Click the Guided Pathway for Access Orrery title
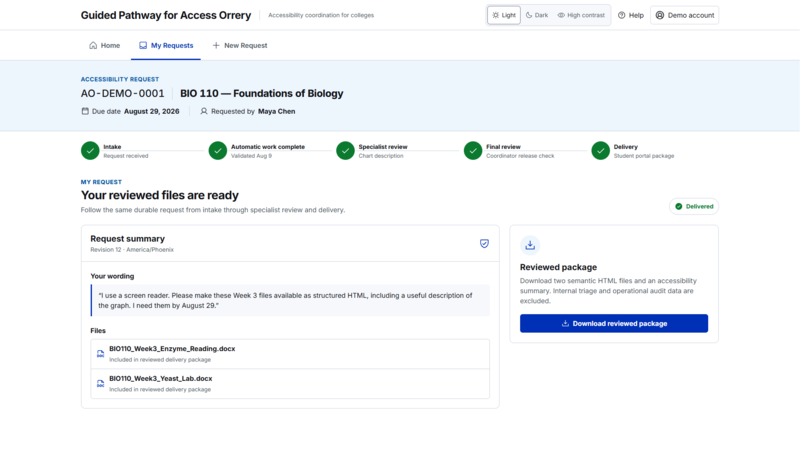Viewport: 806px width, 453px height. (x=167, y=15)
